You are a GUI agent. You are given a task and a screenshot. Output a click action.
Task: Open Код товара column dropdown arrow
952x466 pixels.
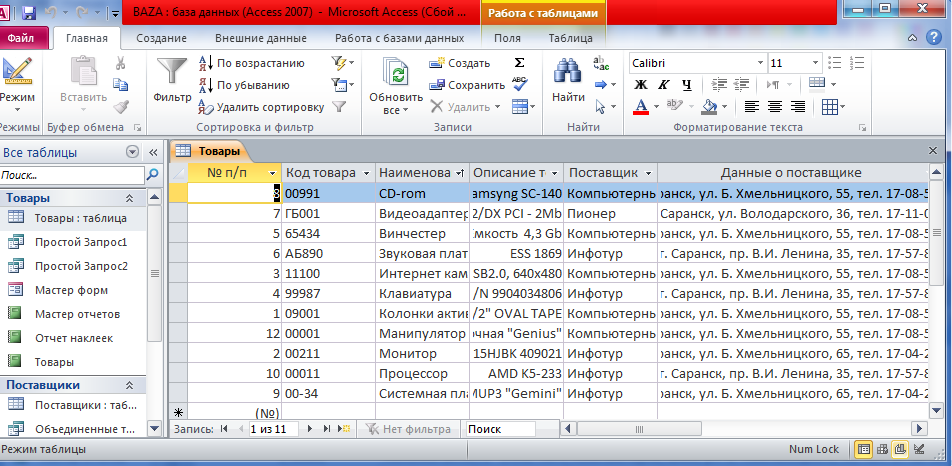coord(366,173)
